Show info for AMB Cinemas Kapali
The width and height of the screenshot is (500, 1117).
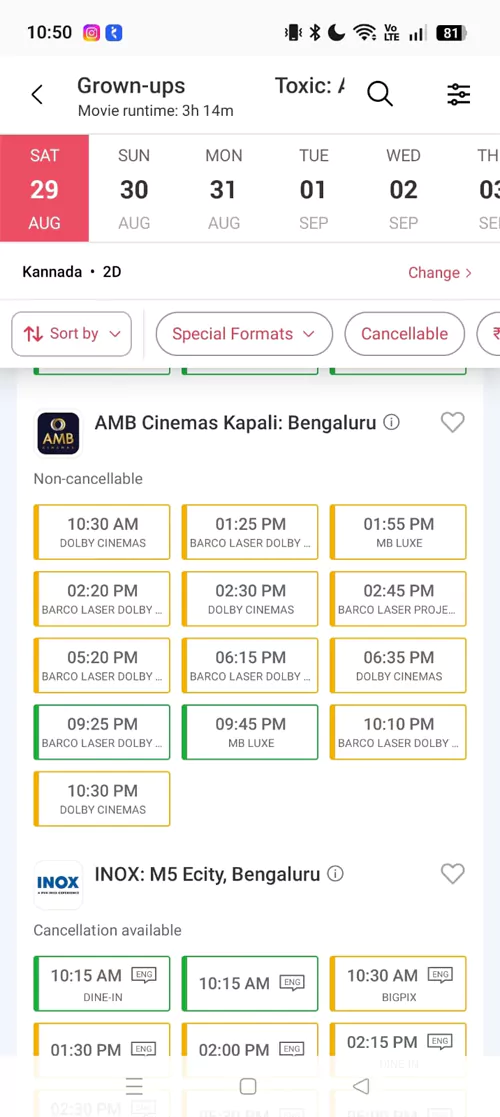point(391,422)
